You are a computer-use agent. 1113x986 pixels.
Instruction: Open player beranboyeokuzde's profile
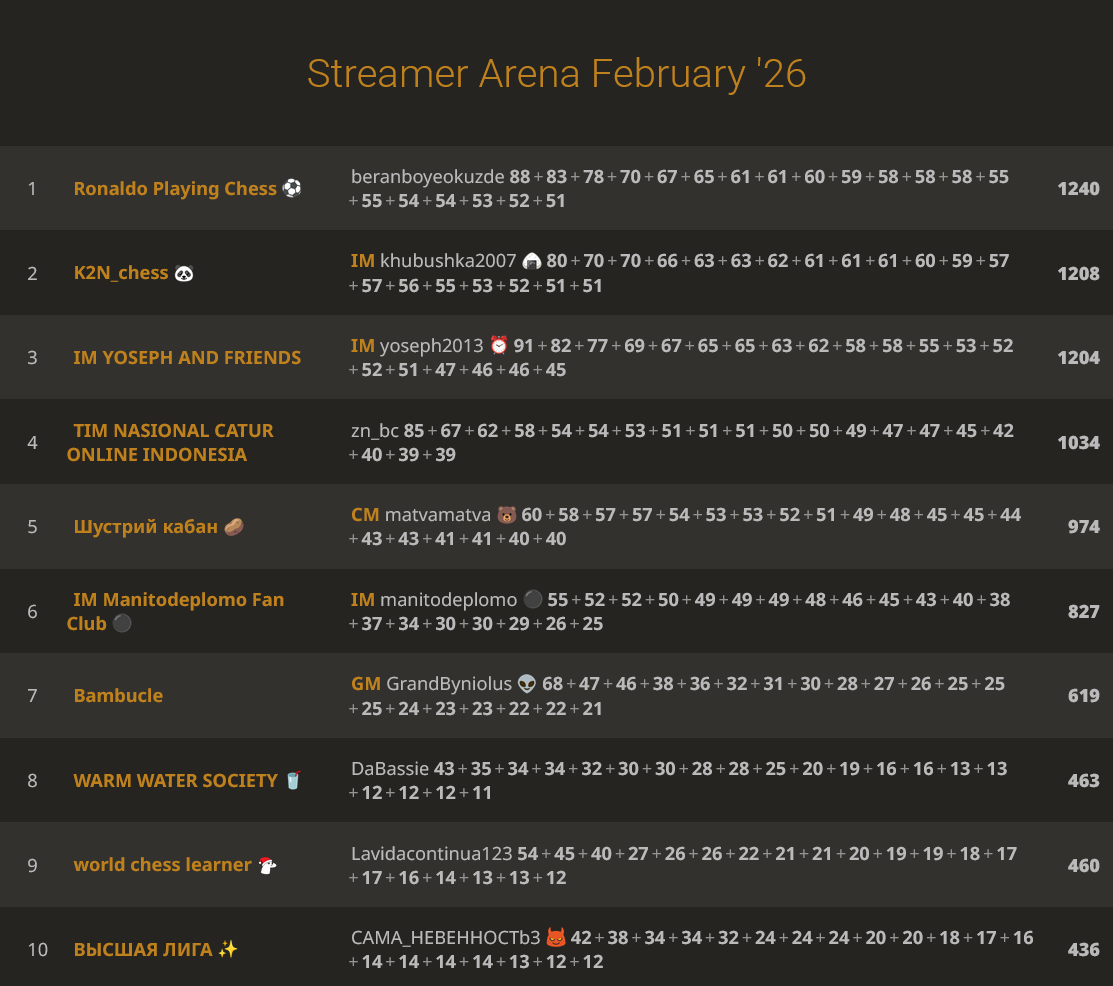[427, 177]
